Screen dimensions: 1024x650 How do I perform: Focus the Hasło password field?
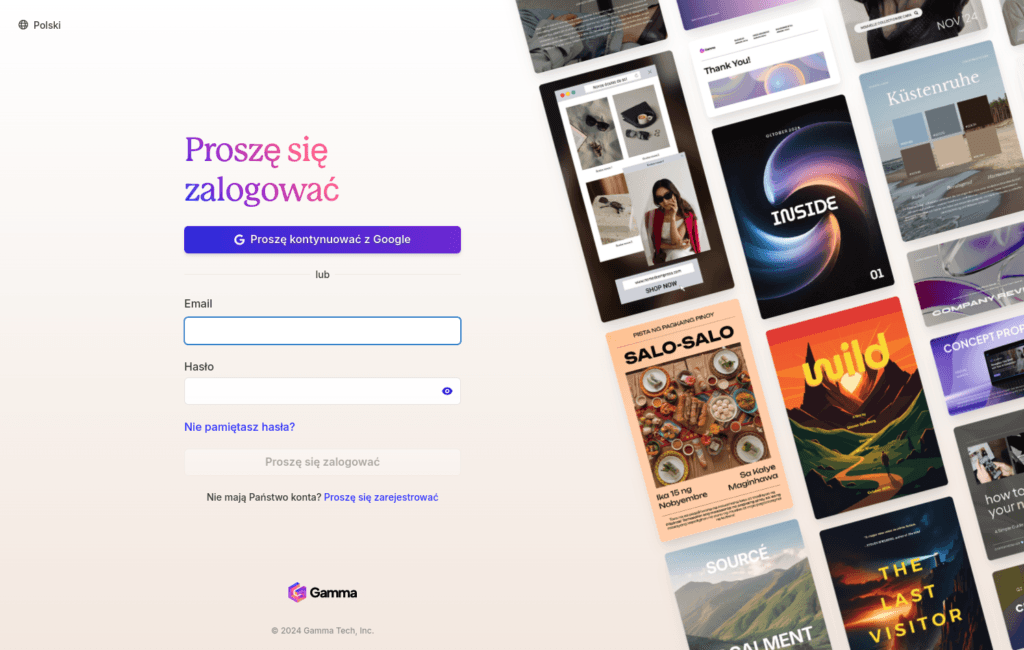[322, 391]
